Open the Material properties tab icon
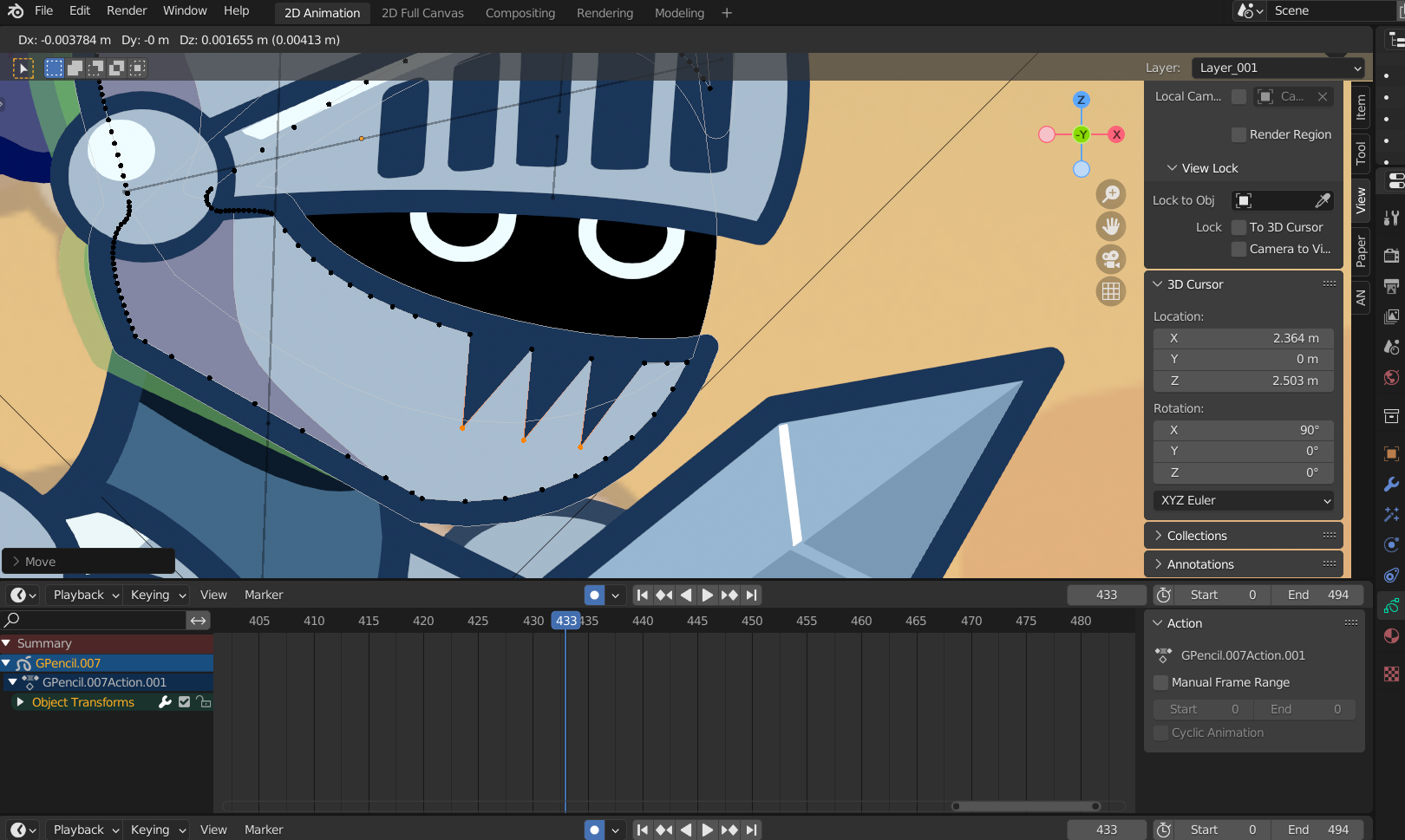 point(1391,635)
